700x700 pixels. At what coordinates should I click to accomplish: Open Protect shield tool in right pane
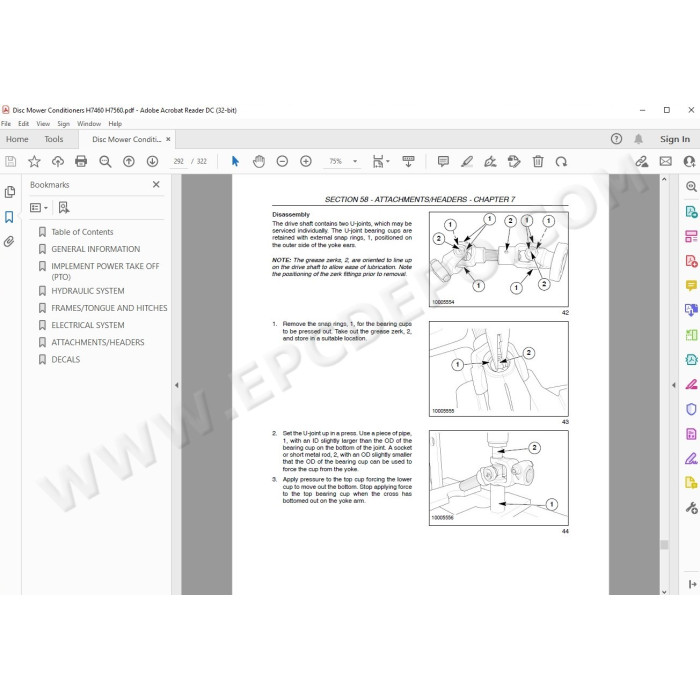coord(691,409)
